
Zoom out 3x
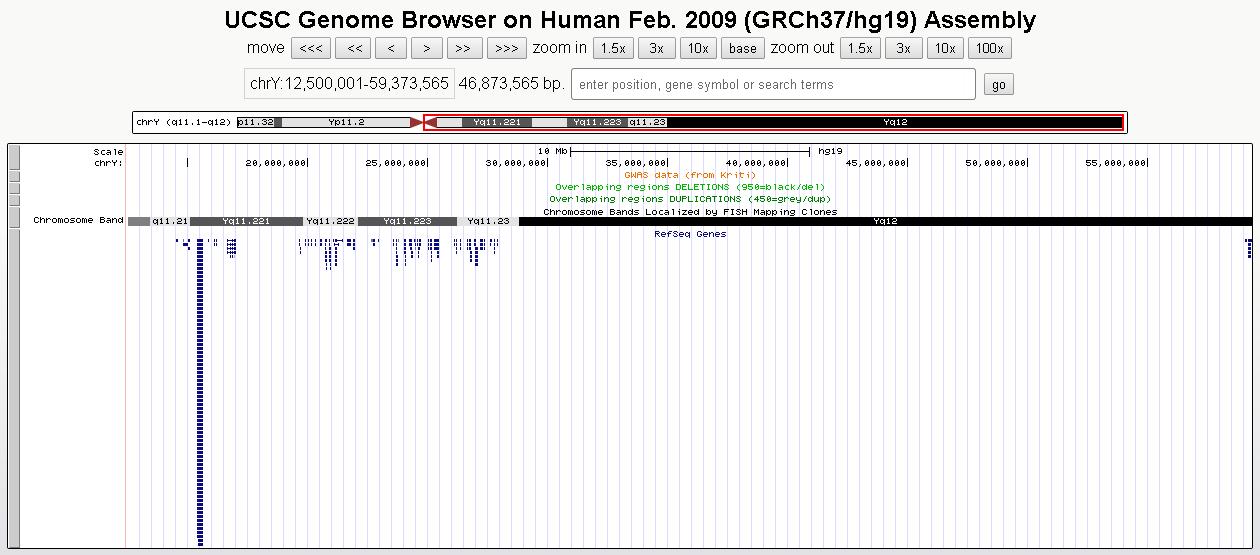click(x=903, y=48)
